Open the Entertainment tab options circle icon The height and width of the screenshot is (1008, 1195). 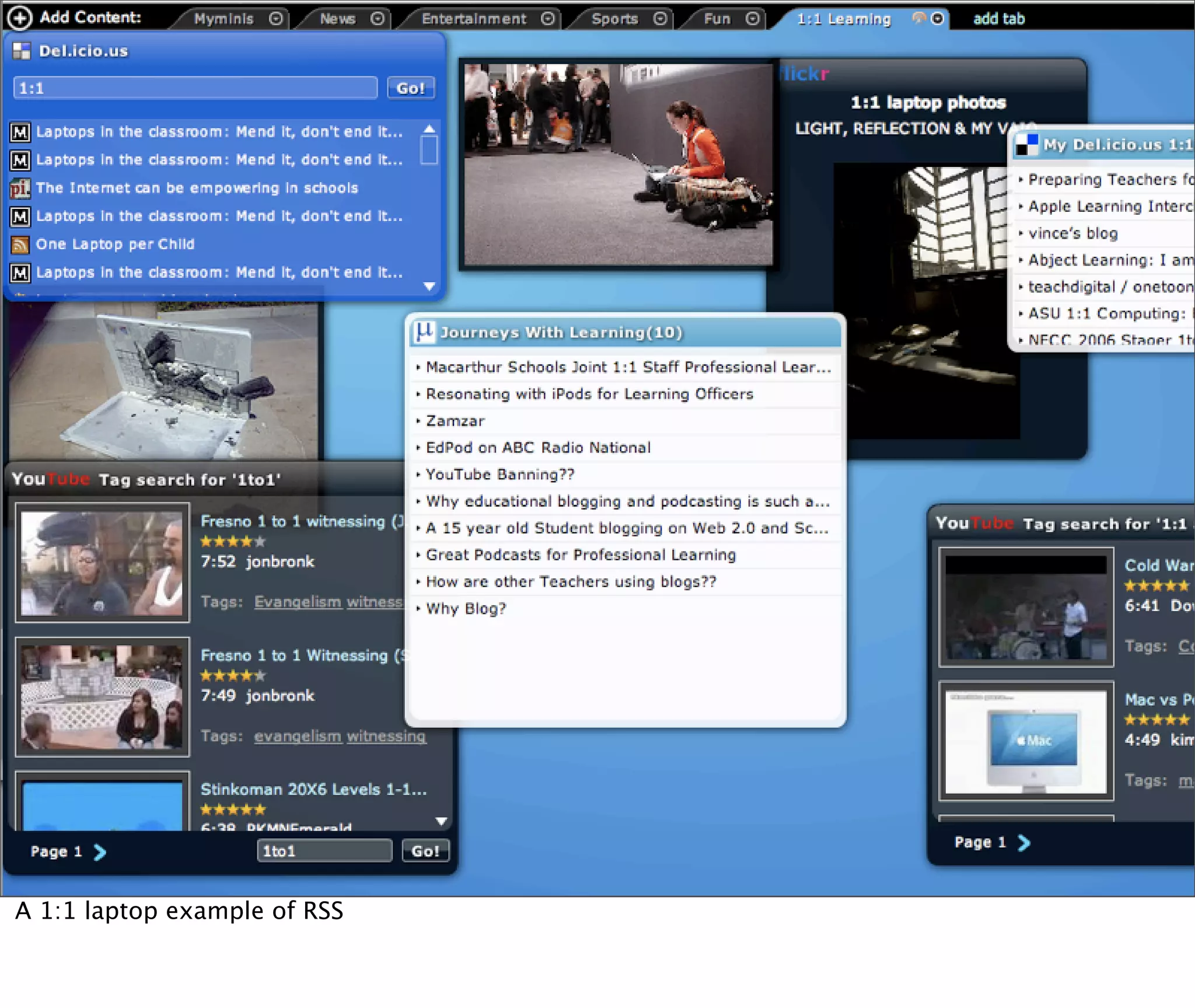[x=548, y=19]
